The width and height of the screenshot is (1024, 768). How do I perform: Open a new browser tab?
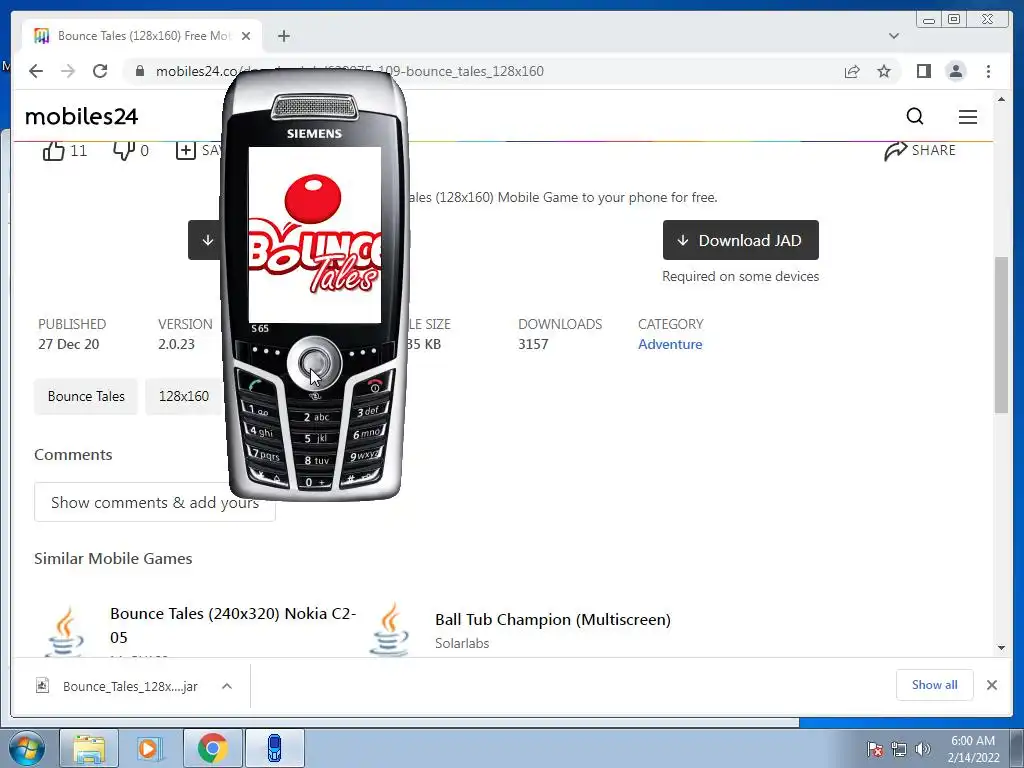(283, 36)
